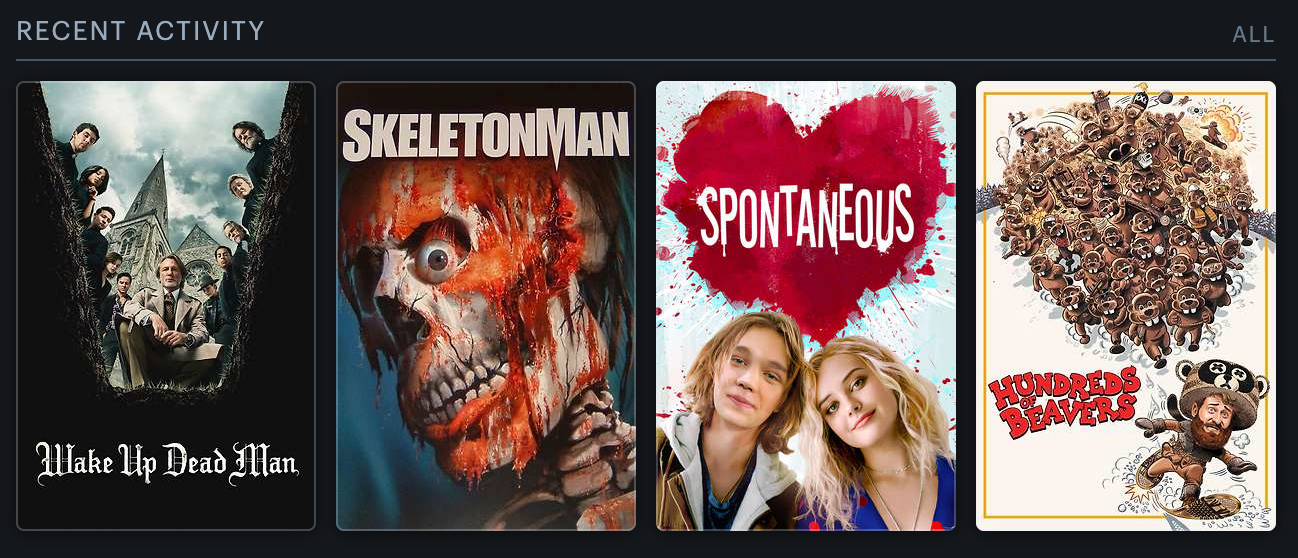This screenshot has width=1298, height=558.
Task: Click the skull's eyeball on SkeletonMan poster
Action: click(437, 262)
